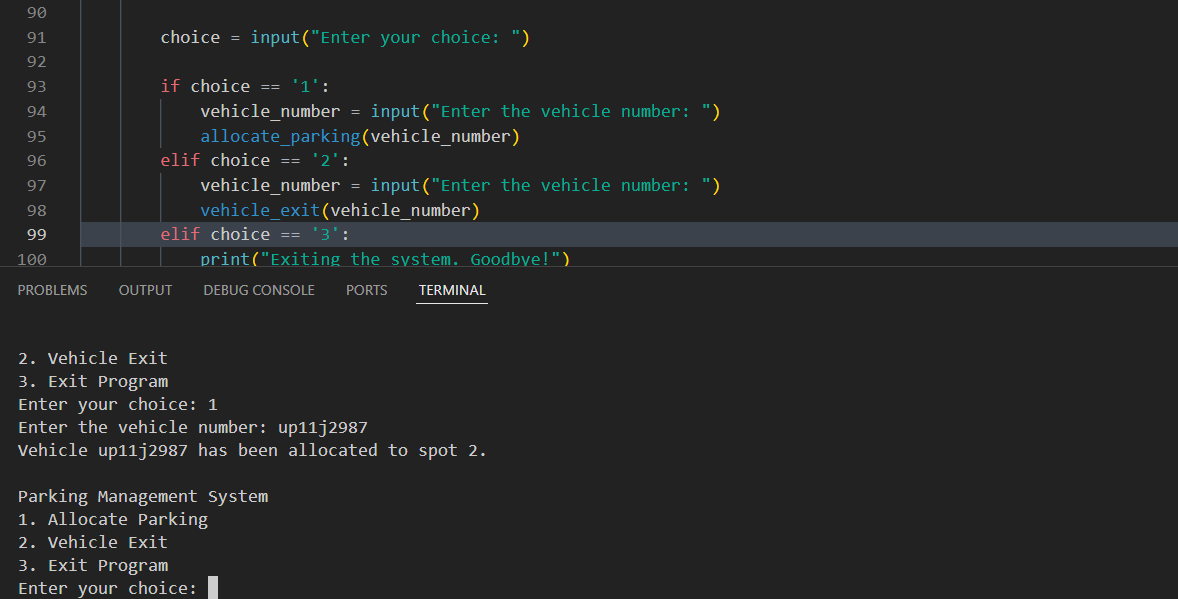This screenshot has width=1178, height=599.
Task: Click line number 99 in the gutter
Action: click(35, 234)
